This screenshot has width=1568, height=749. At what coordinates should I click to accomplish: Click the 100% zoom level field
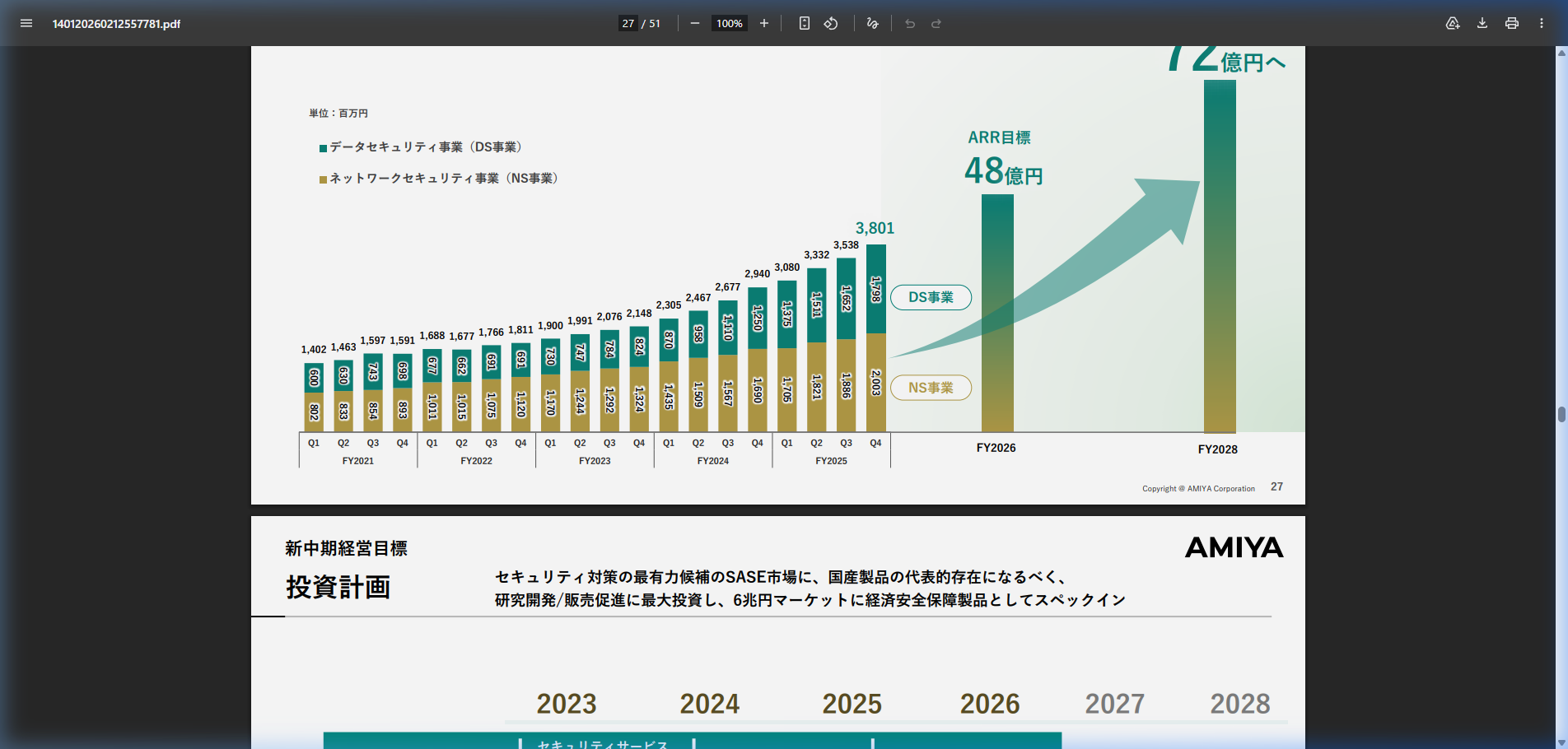pos(729,23)
